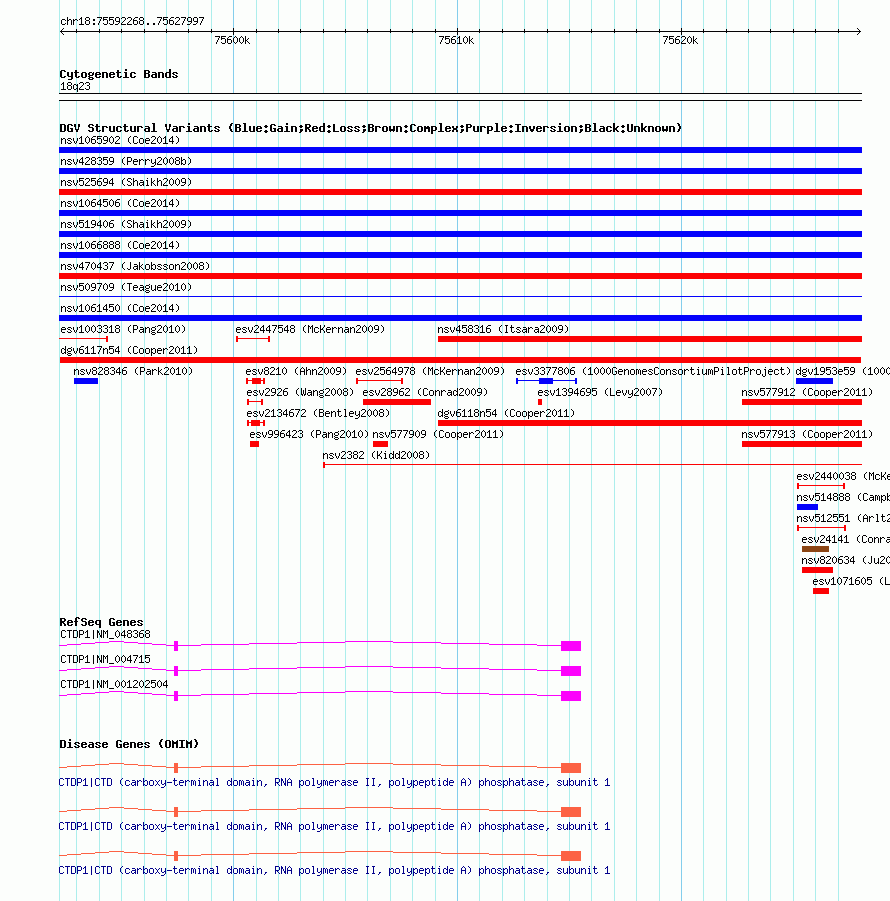Open the CTDP1|NM_001202504 RefSeq gene label
Viewport: 890px width, 901px height.
coord(114,684)
